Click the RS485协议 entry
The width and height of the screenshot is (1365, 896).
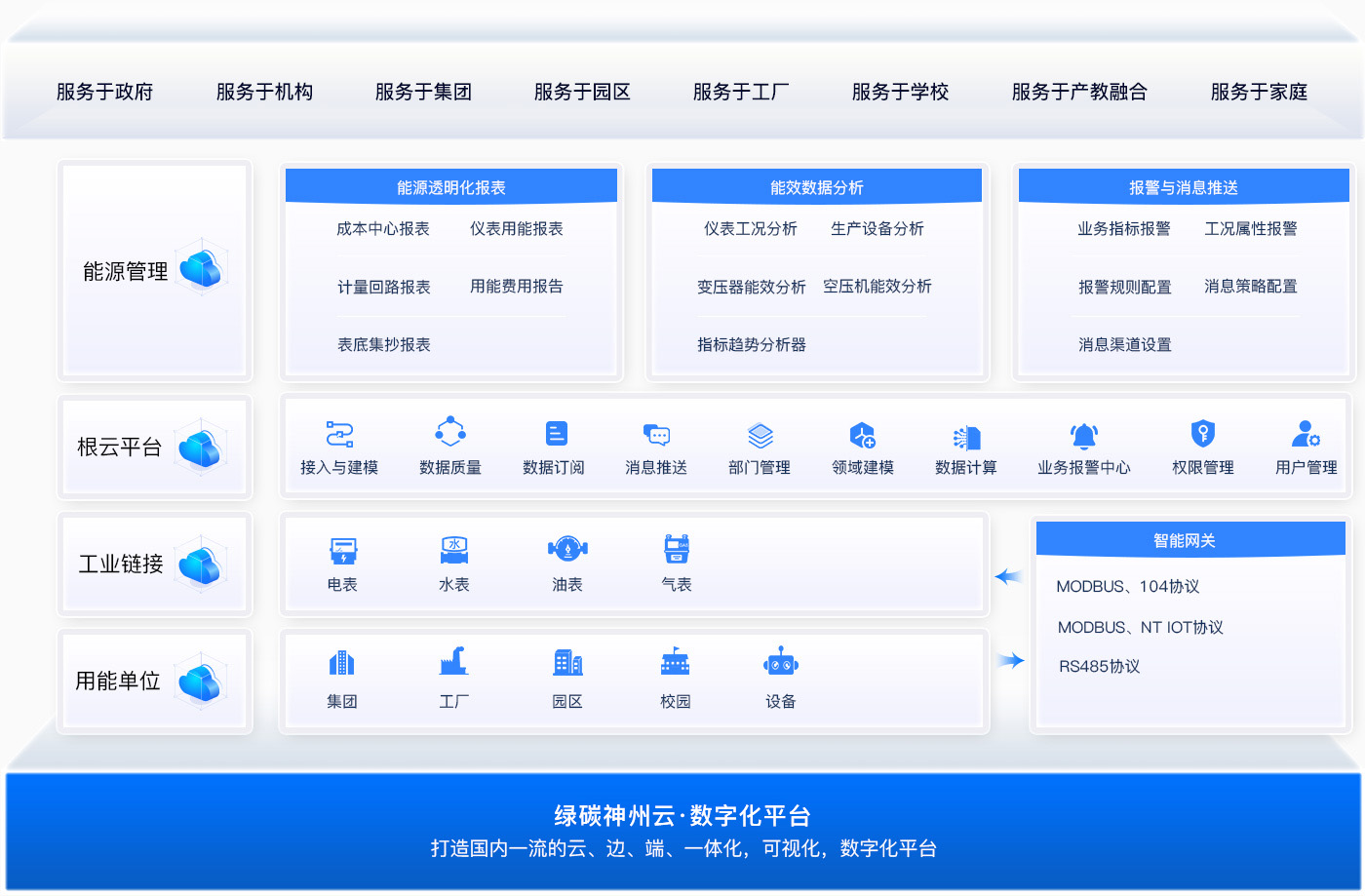pyautogui.click(x=1100, y=666)
